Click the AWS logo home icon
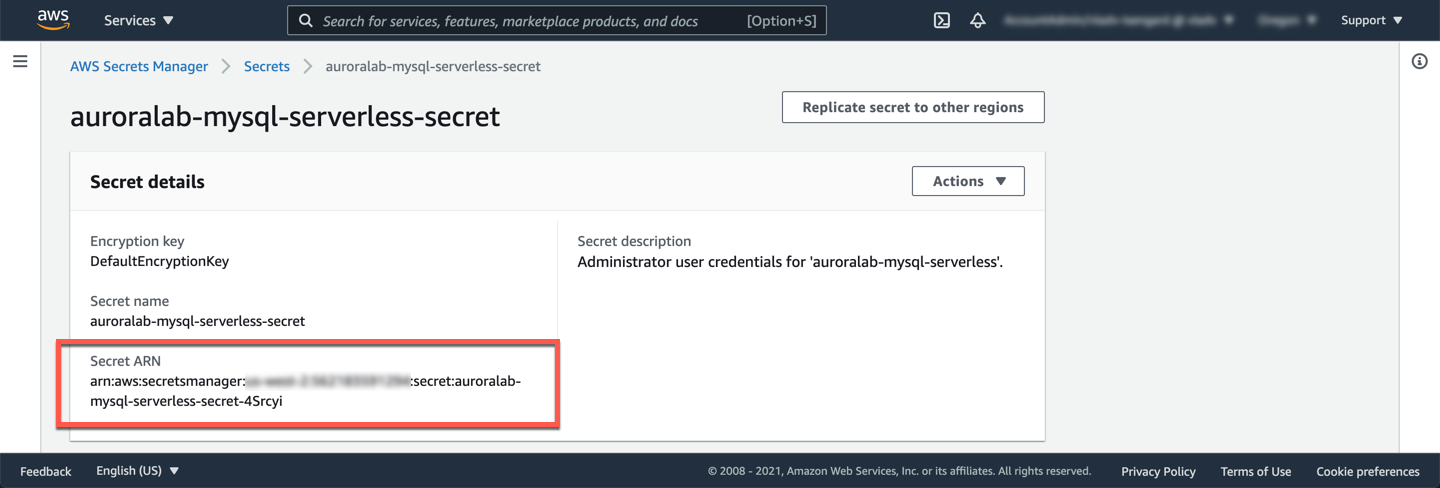The width and height of the screenshot is (1440, 488). pos(53,20)
